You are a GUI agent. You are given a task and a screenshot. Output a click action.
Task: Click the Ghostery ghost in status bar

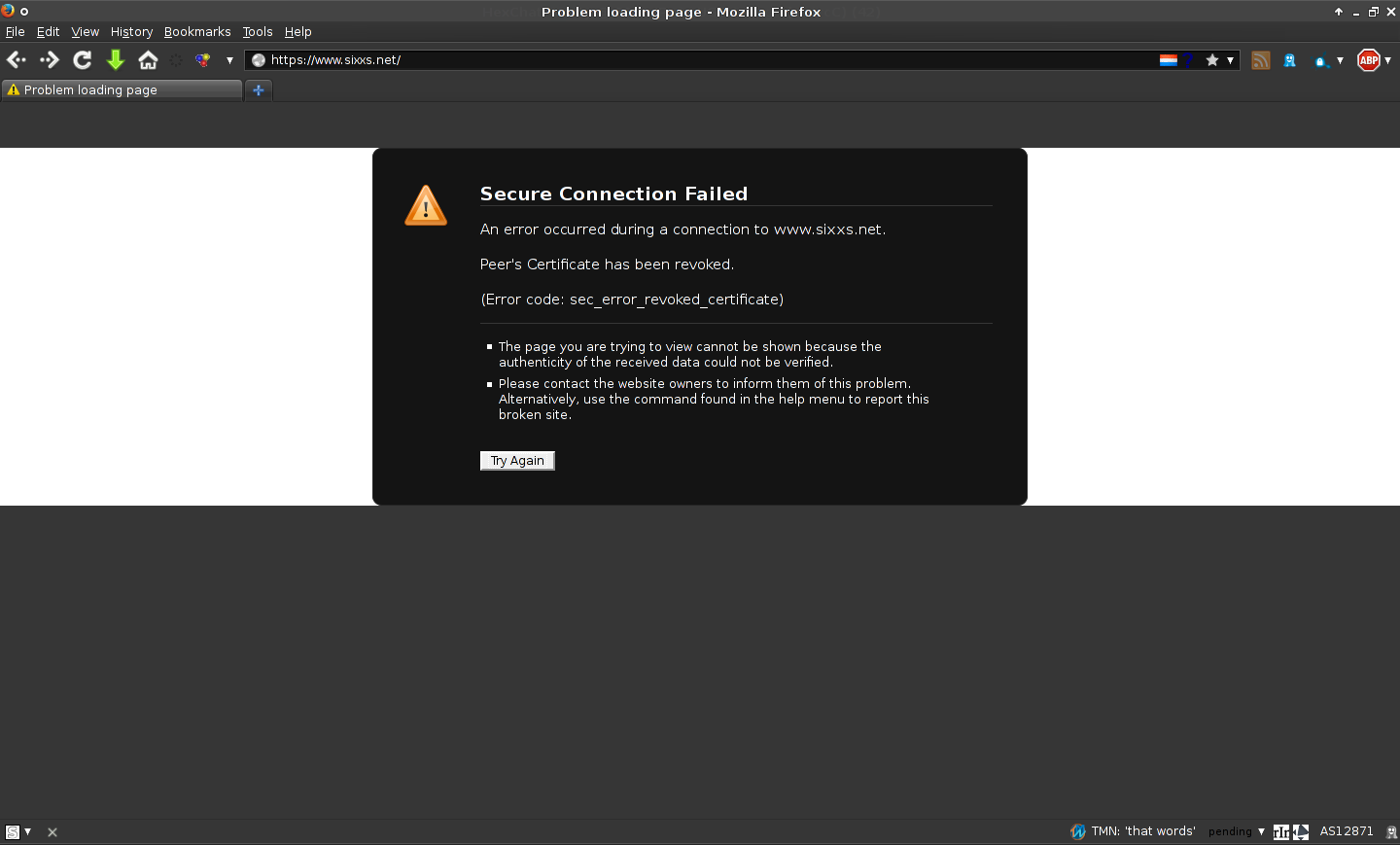[x=1391, y=832]
